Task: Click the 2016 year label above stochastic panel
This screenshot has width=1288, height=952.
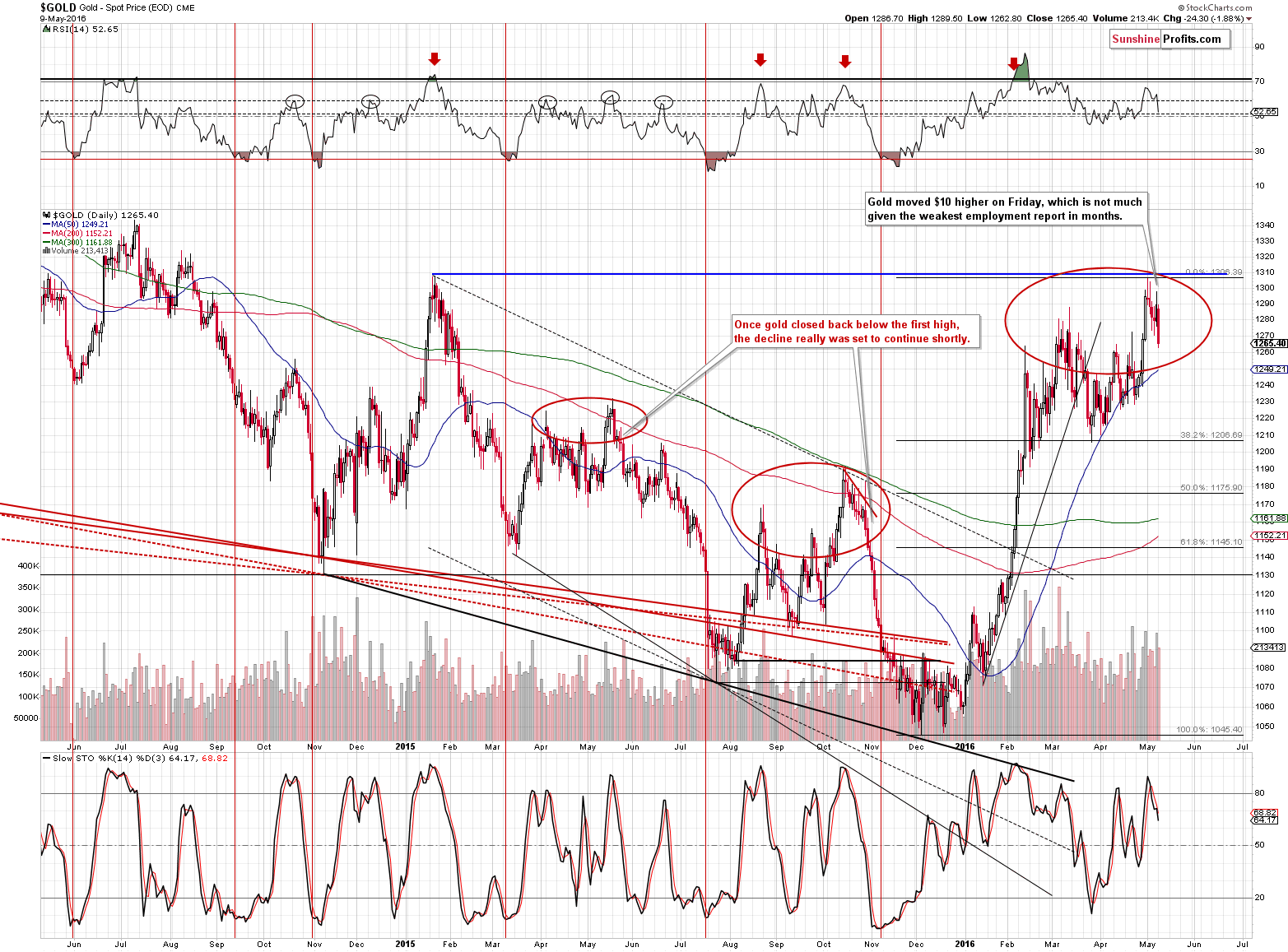Action: tap(965, 747)
